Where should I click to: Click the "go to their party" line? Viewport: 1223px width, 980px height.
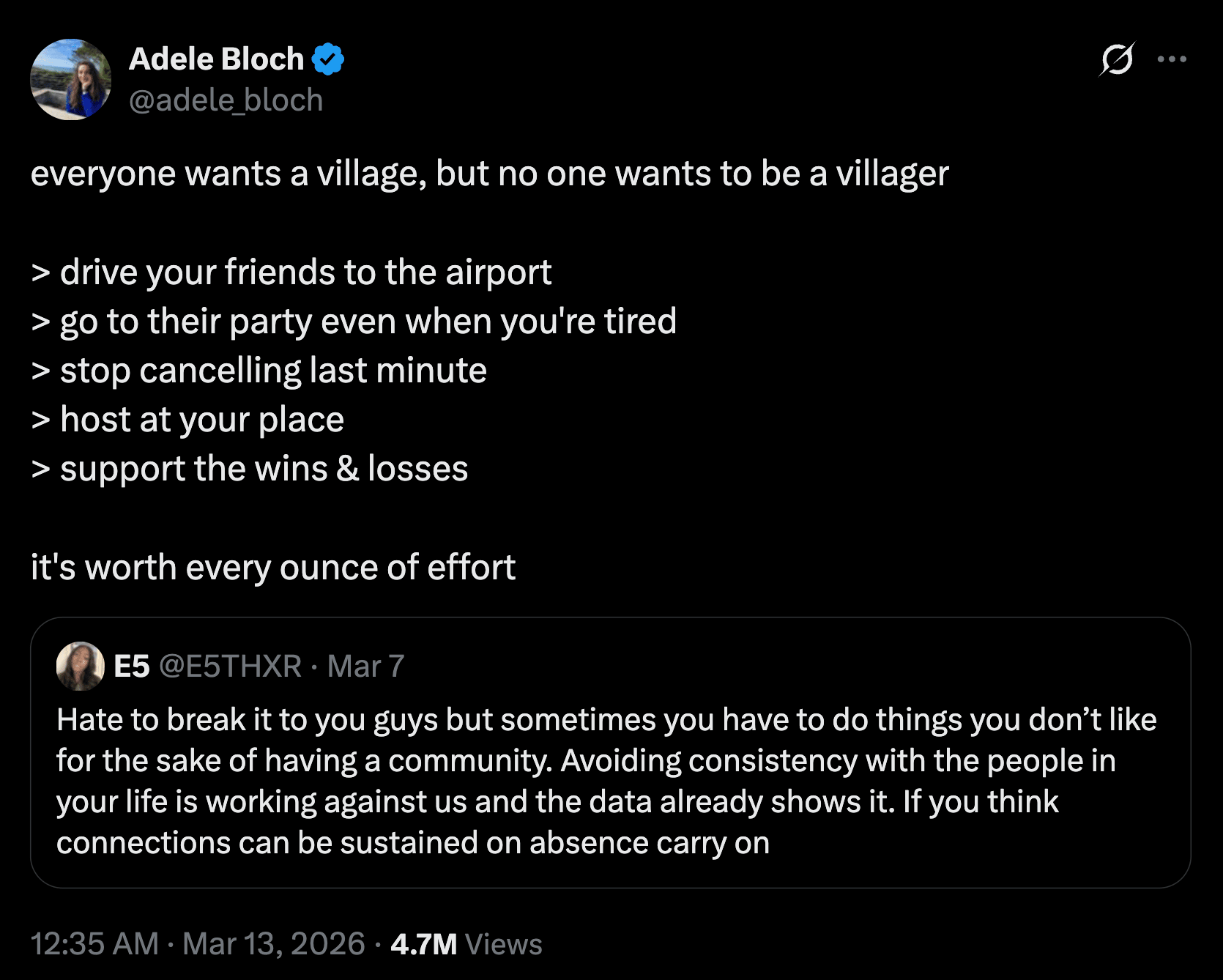[368, 322]
